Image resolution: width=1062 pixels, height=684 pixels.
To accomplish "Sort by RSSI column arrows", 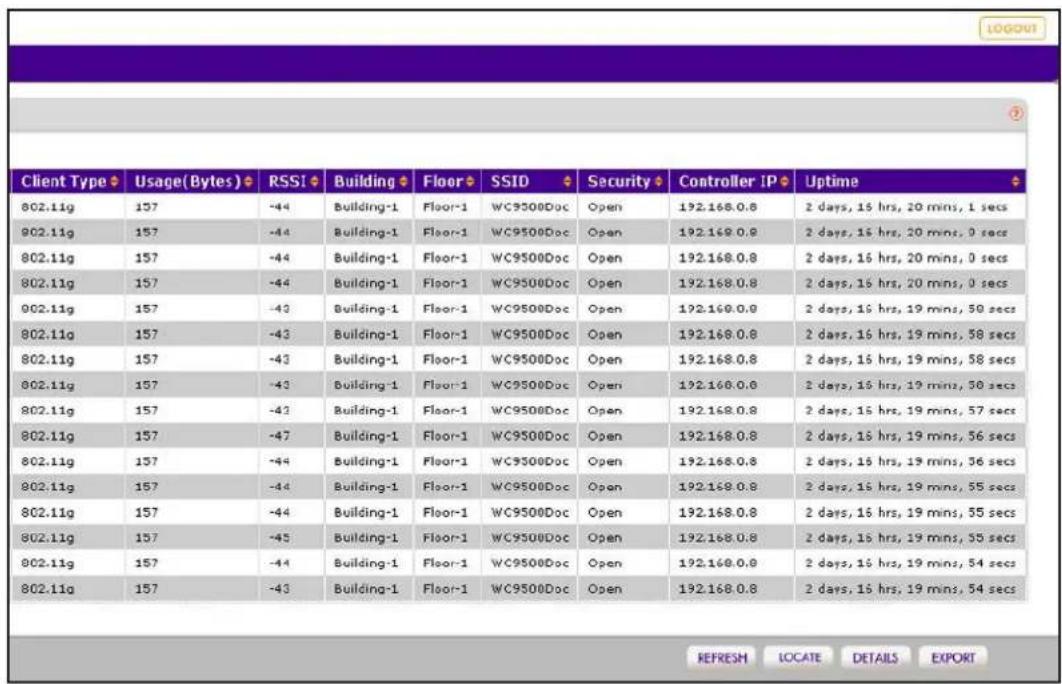I will coord(314,181).
